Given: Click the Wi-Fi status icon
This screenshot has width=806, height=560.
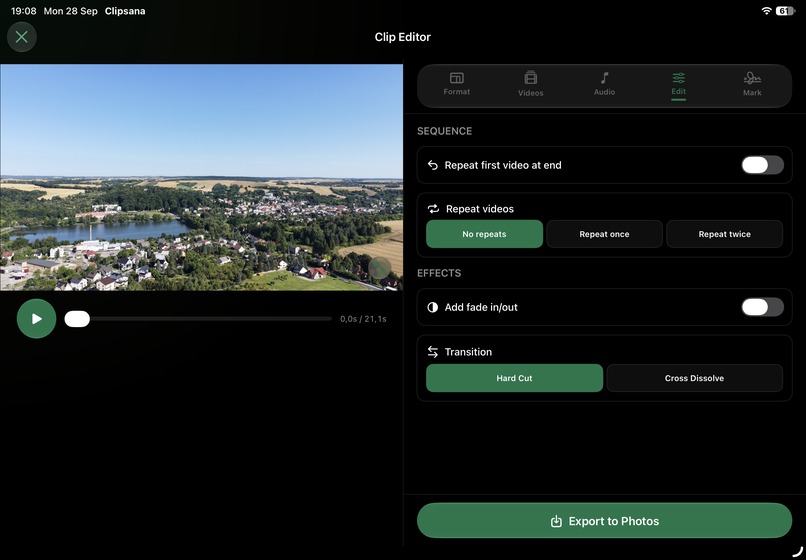Looking at the screenshot, I should 766,11.
